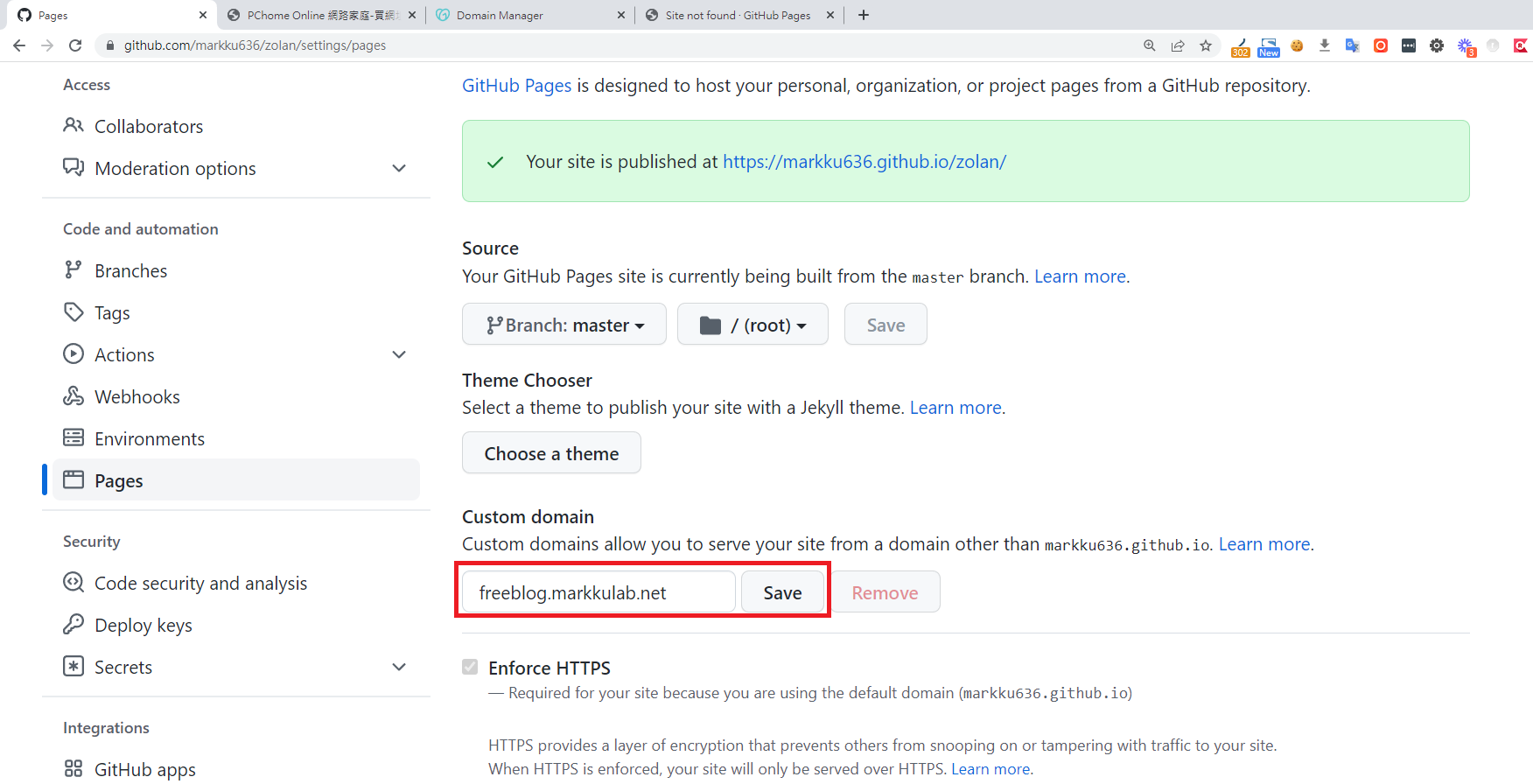Open the / (root) folder dropdown
Viewport: 1533px width, 784px height.
point(752,325)
